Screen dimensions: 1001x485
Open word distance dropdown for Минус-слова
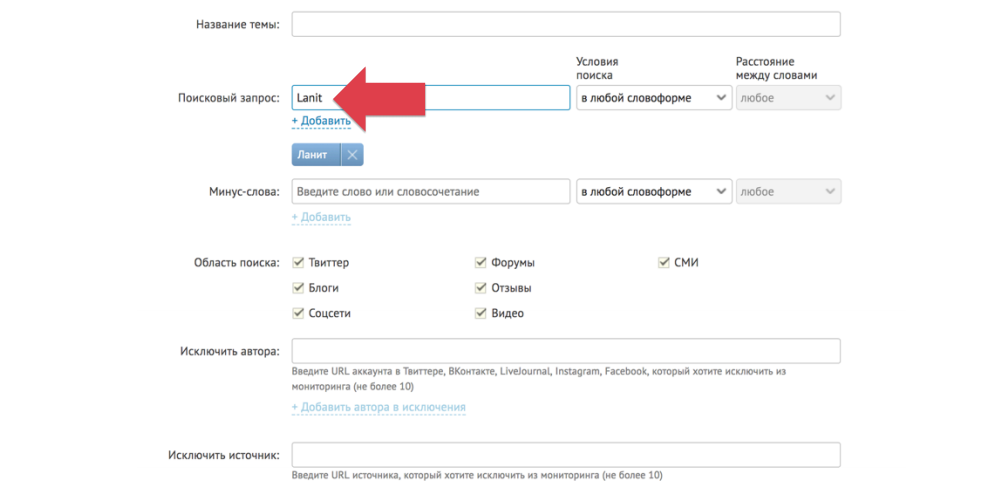tap(788, 191)
